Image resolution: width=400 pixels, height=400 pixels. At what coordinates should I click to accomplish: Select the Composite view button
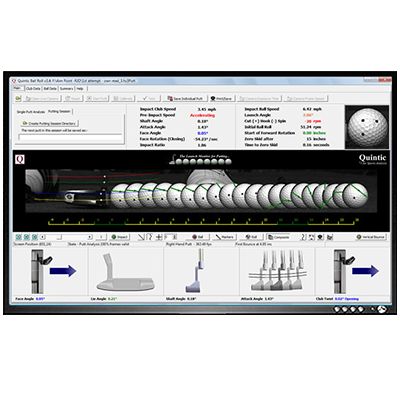[x=279, y=237]
